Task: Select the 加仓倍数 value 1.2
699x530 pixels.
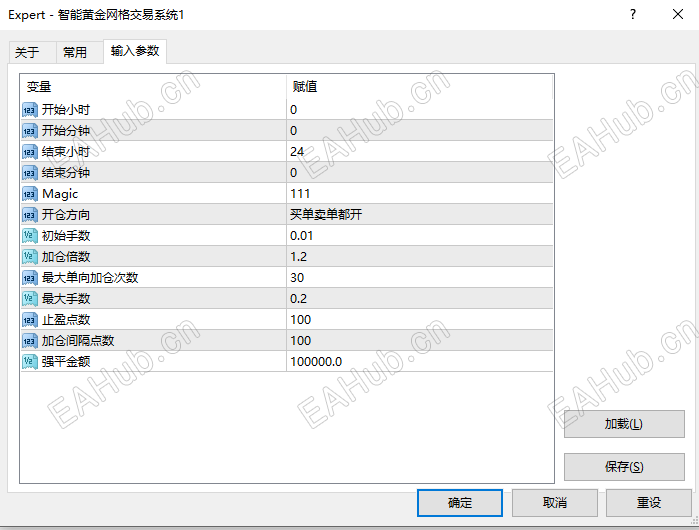Action: click(x=298, y=257)
